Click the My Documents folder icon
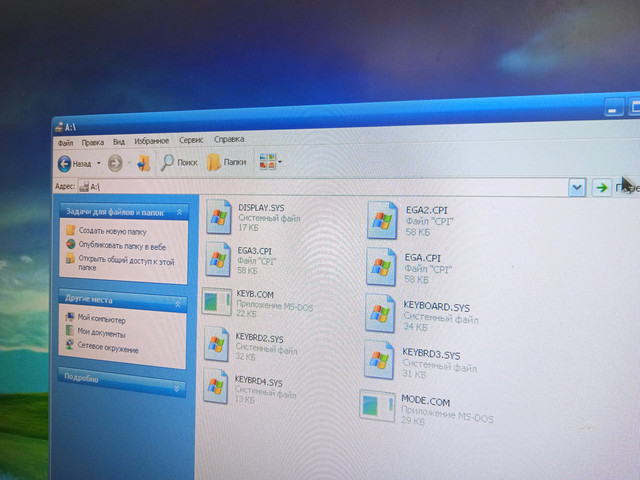 coord(70,330)
